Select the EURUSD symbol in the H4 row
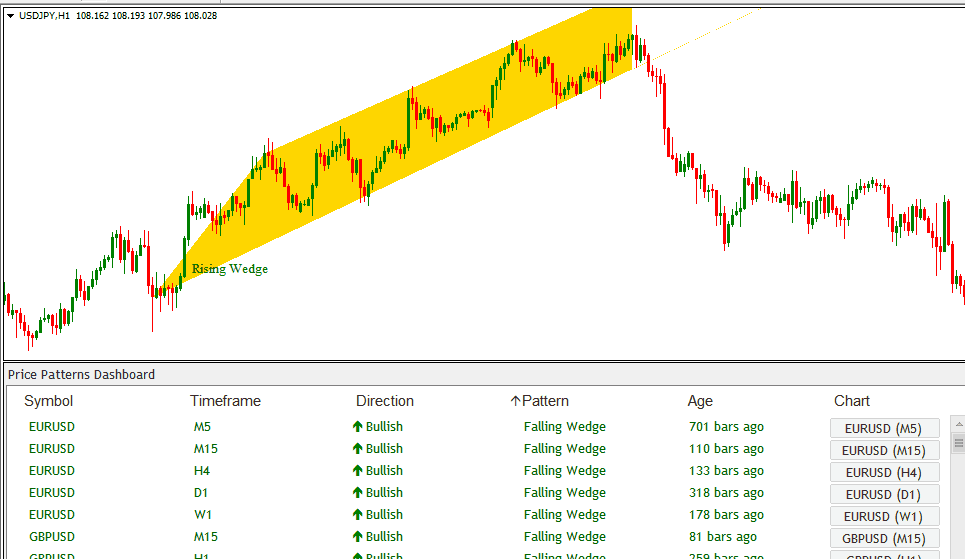 (x=52, y=471)
